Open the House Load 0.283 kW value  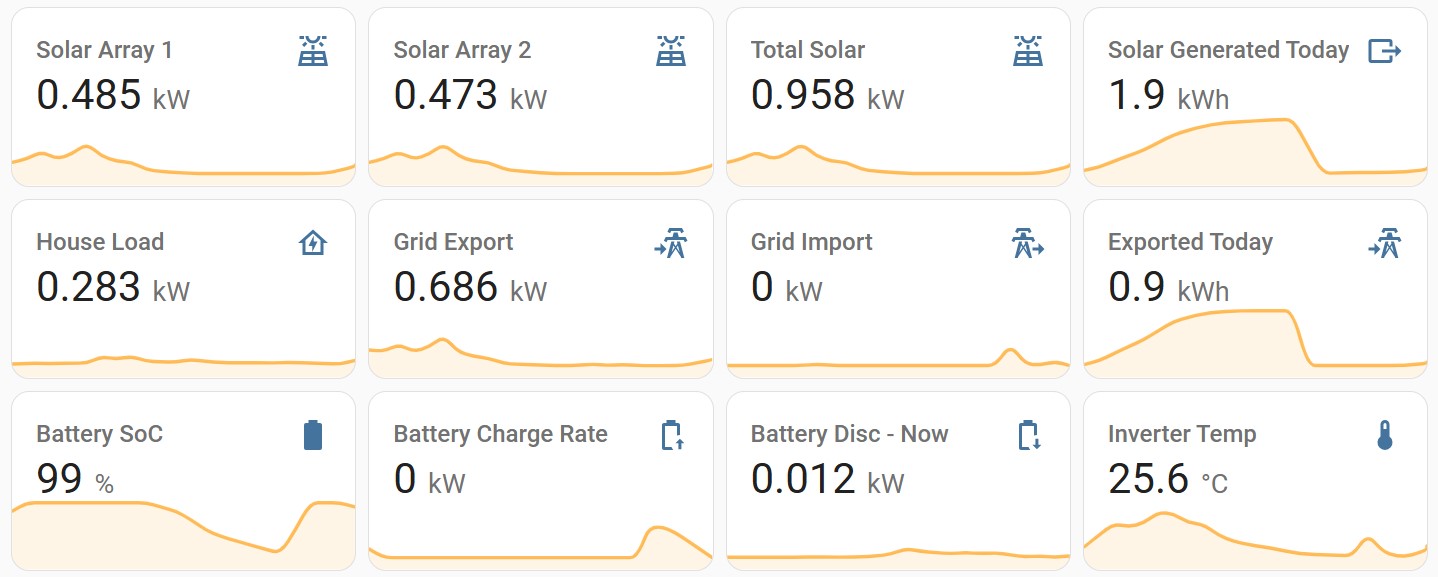click(112, 288)
